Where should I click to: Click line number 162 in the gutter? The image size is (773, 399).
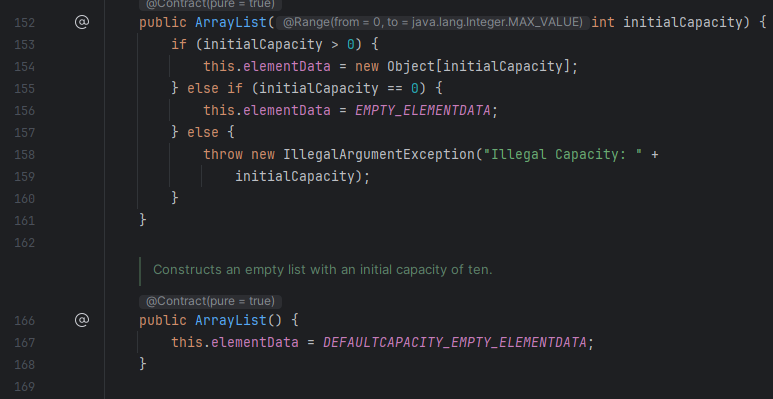(25, 243)
